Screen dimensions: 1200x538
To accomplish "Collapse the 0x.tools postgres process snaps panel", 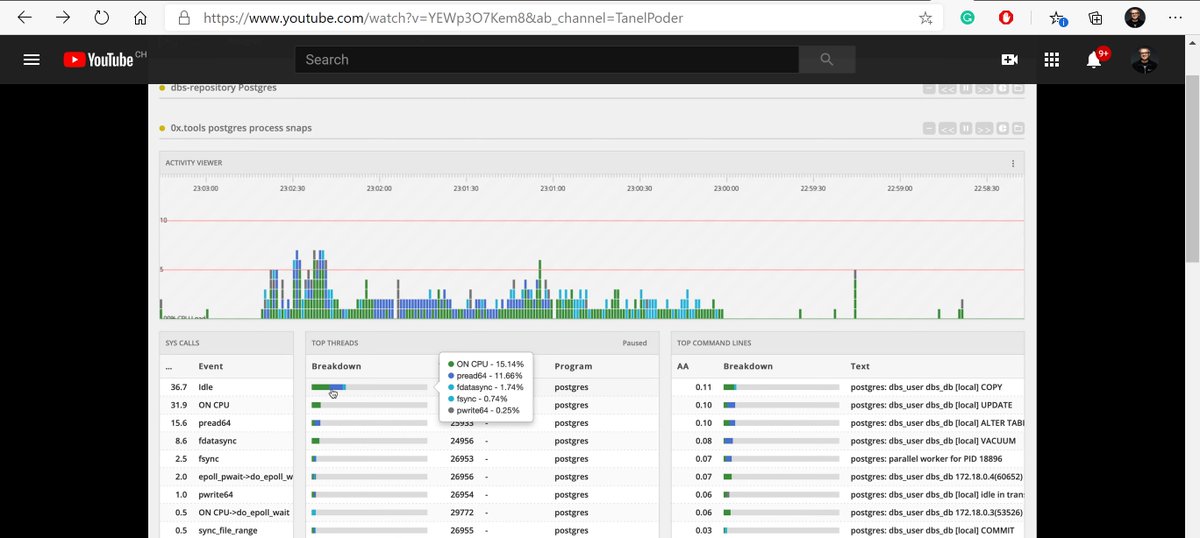I will [x=930, y=128].
